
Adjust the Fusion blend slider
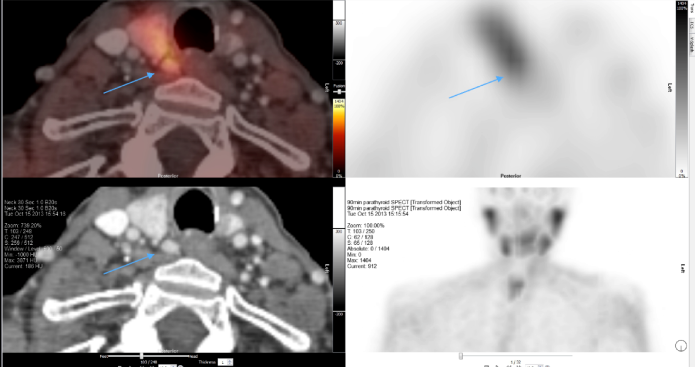[x=339, y=92]
